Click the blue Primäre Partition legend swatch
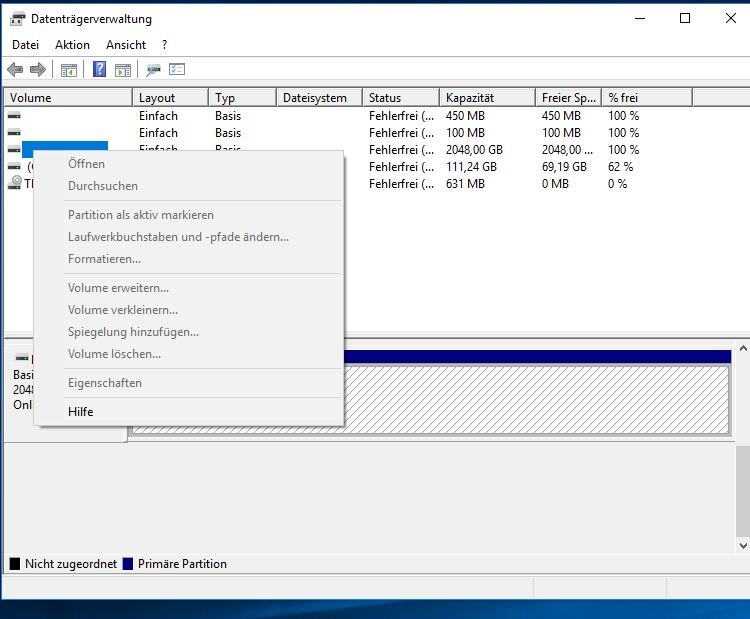Image resolution: width=750 pixels, height=619 pixels. point(128,564)
